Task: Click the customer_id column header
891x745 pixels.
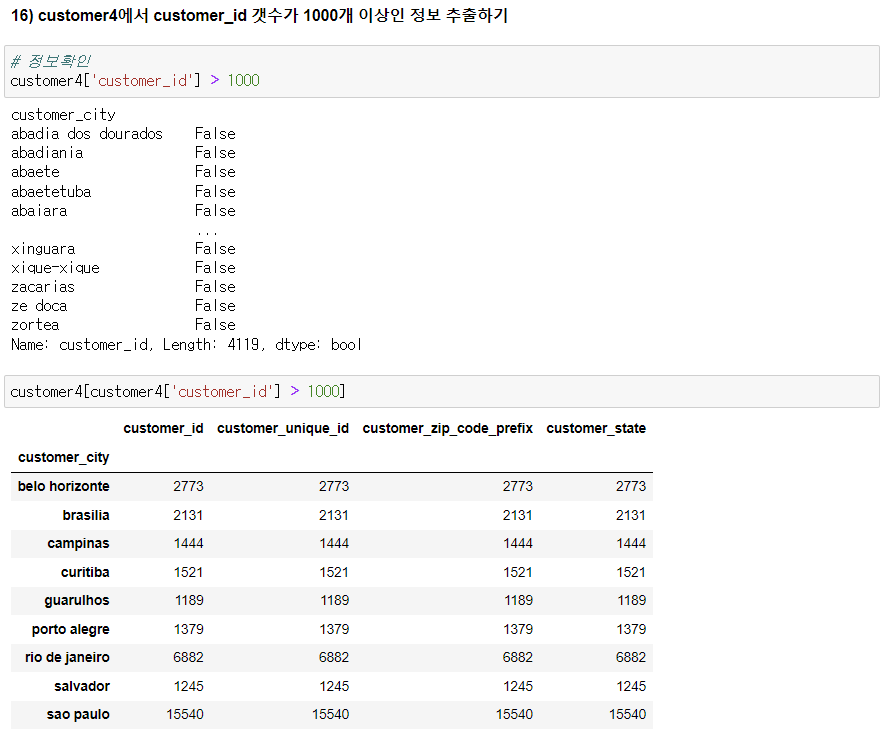Action: click(163, 428)
